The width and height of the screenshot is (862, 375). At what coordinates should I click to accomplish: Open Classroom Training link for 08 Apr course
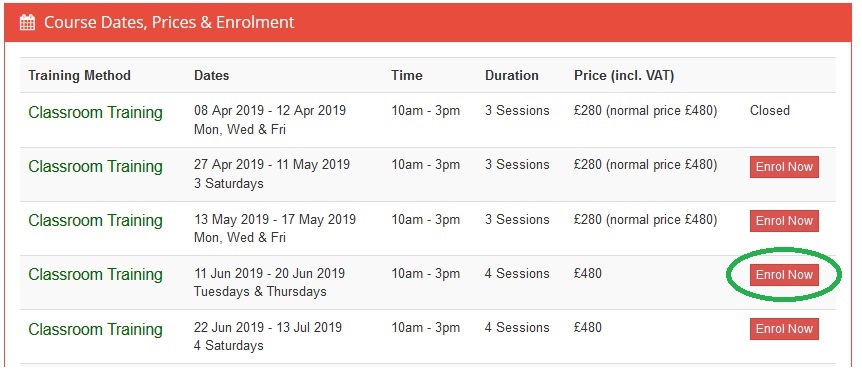pos(96,112)
